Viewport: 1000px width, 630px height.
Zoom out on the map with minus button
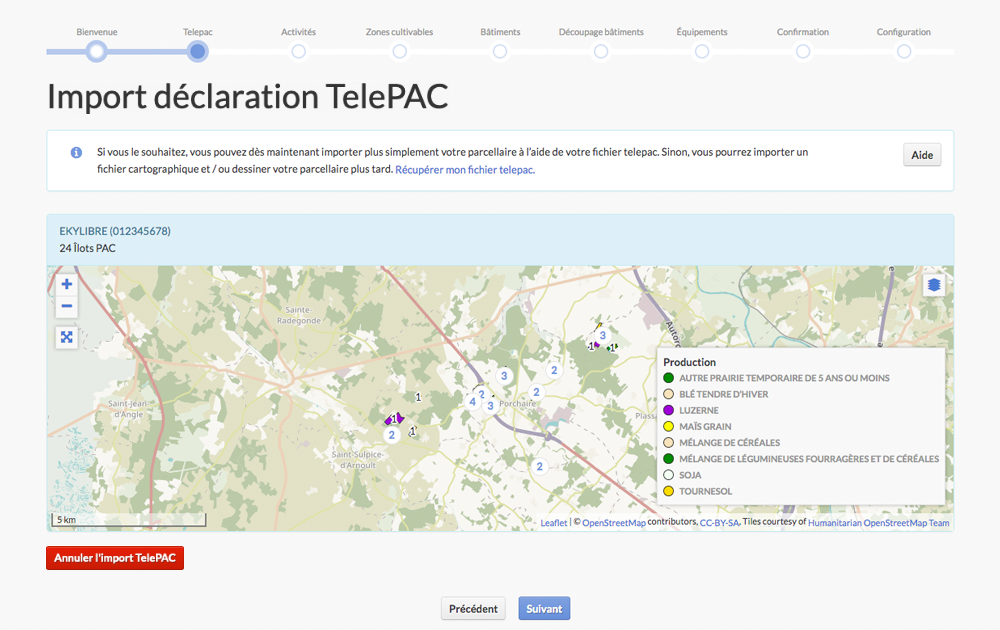point(66,307)
